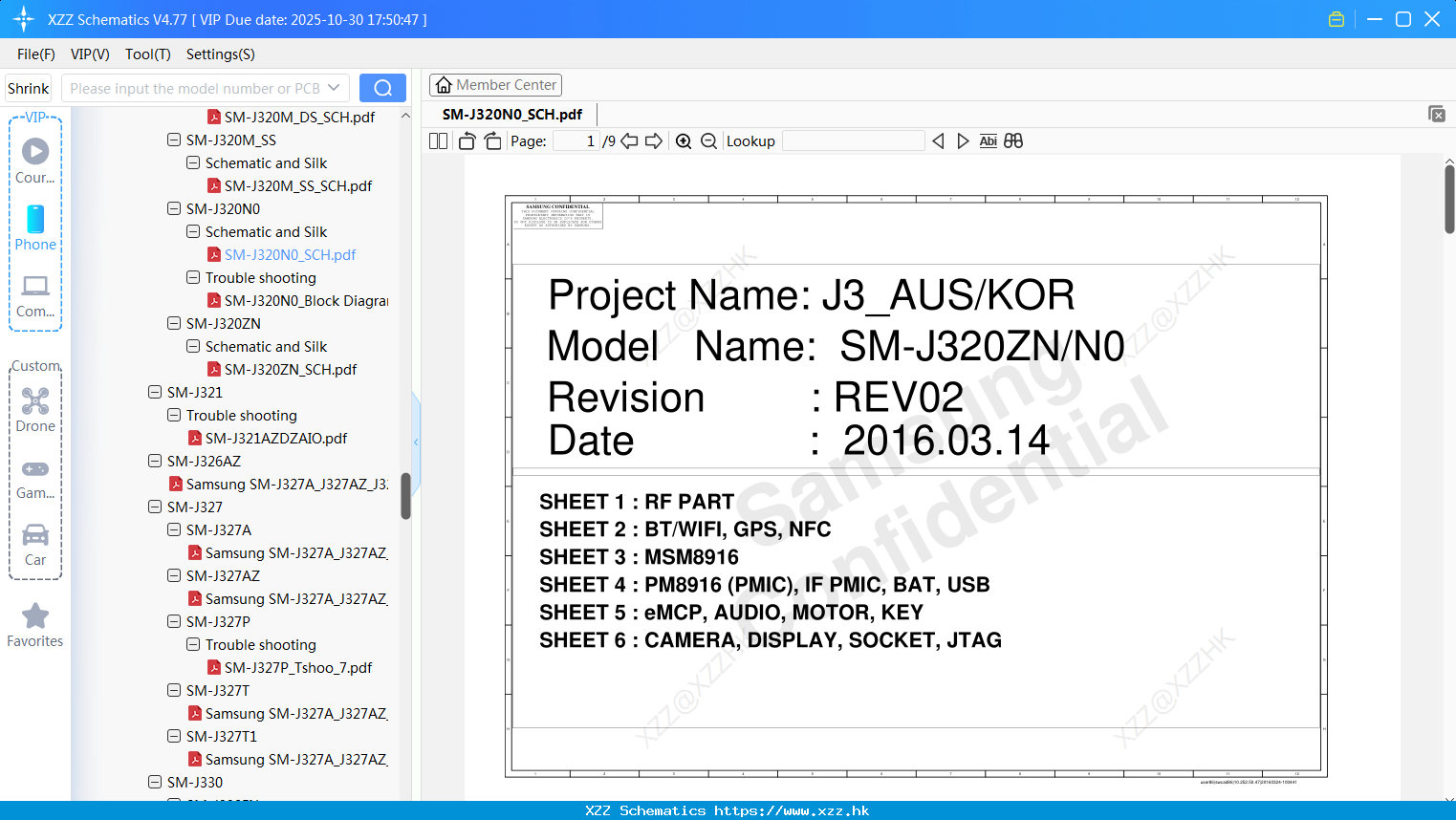This screenshot has height=820, width=1456.
Task: Open SM-J320N0_SCH.pdf in tree
Action: point(290,254)
